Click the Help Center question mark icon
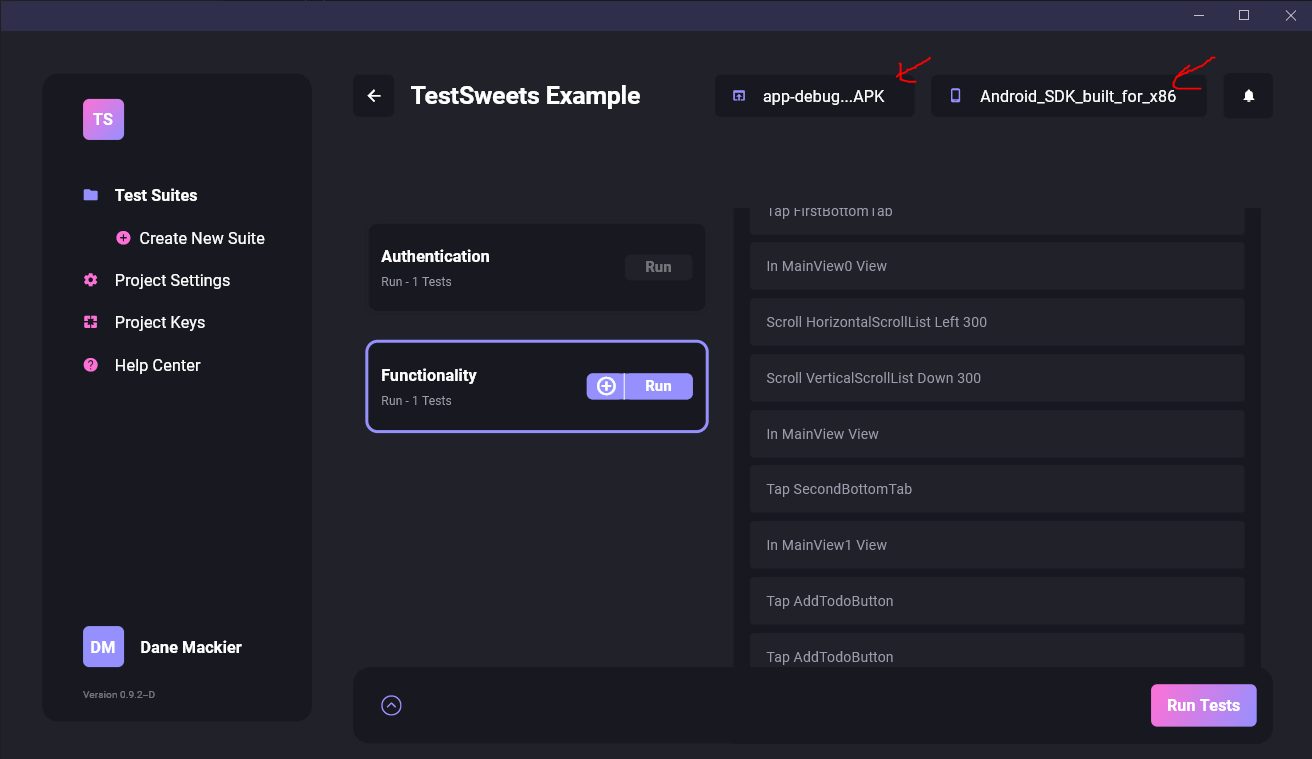Image resolution: width=1312 pixels, height=759 pixels. coord(91,365)
